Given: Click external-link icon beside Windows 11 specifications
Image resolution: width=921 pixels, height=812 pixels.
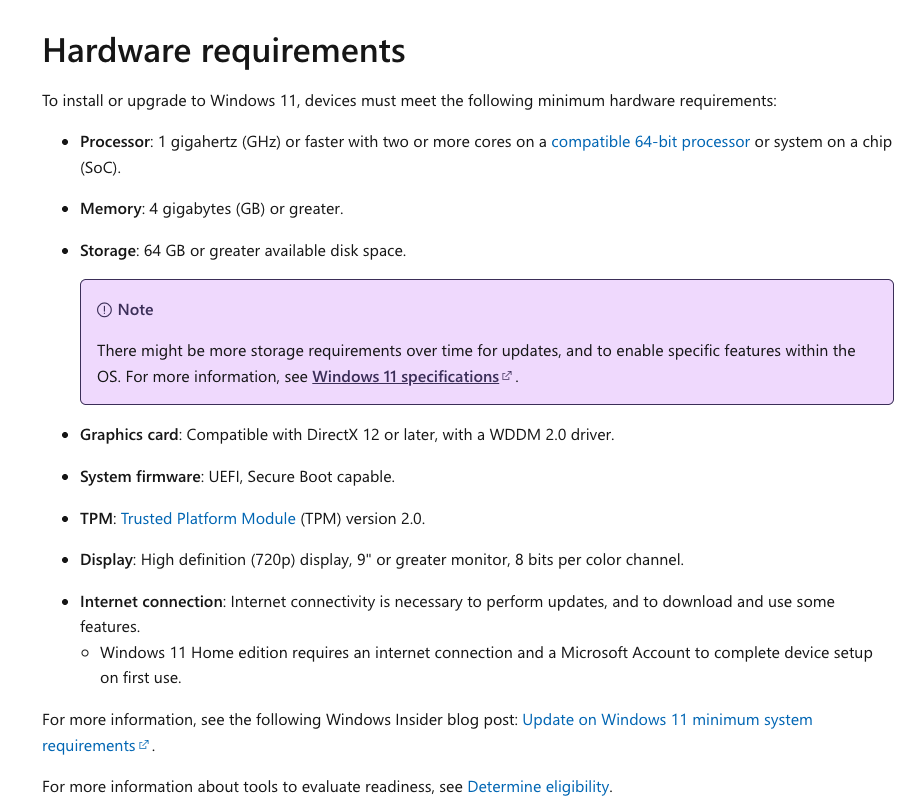Looking at the screenshot, I should 507,376.
